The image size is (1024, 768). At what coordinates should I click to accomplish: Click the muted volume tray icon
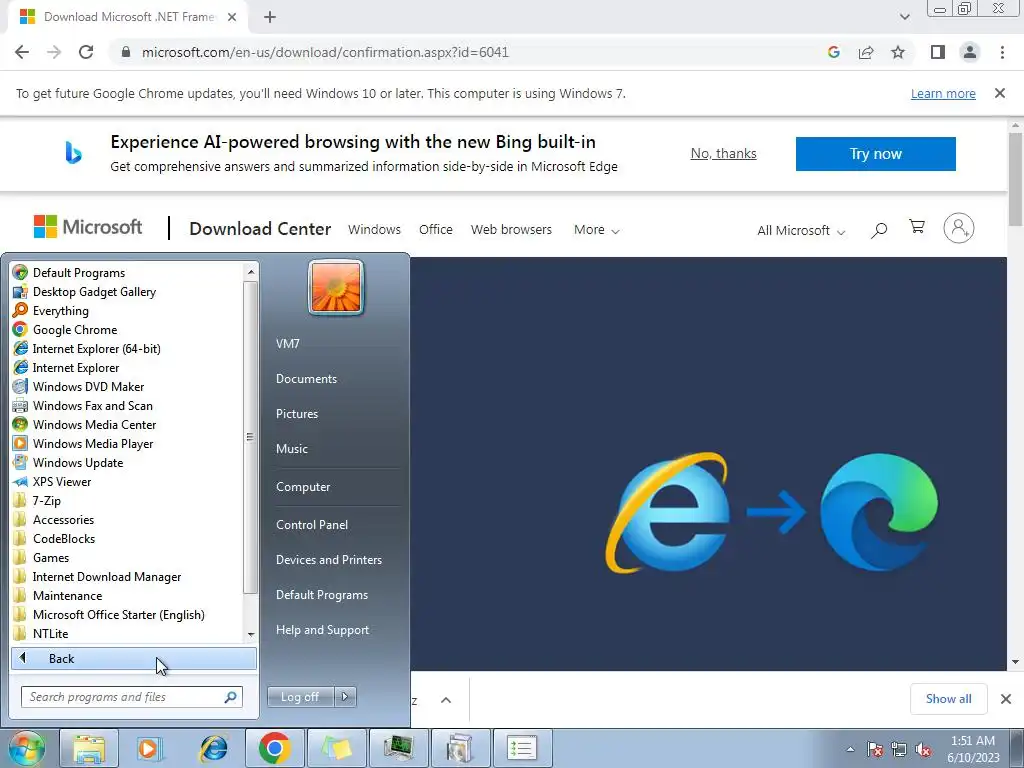(x=923, y=750)
